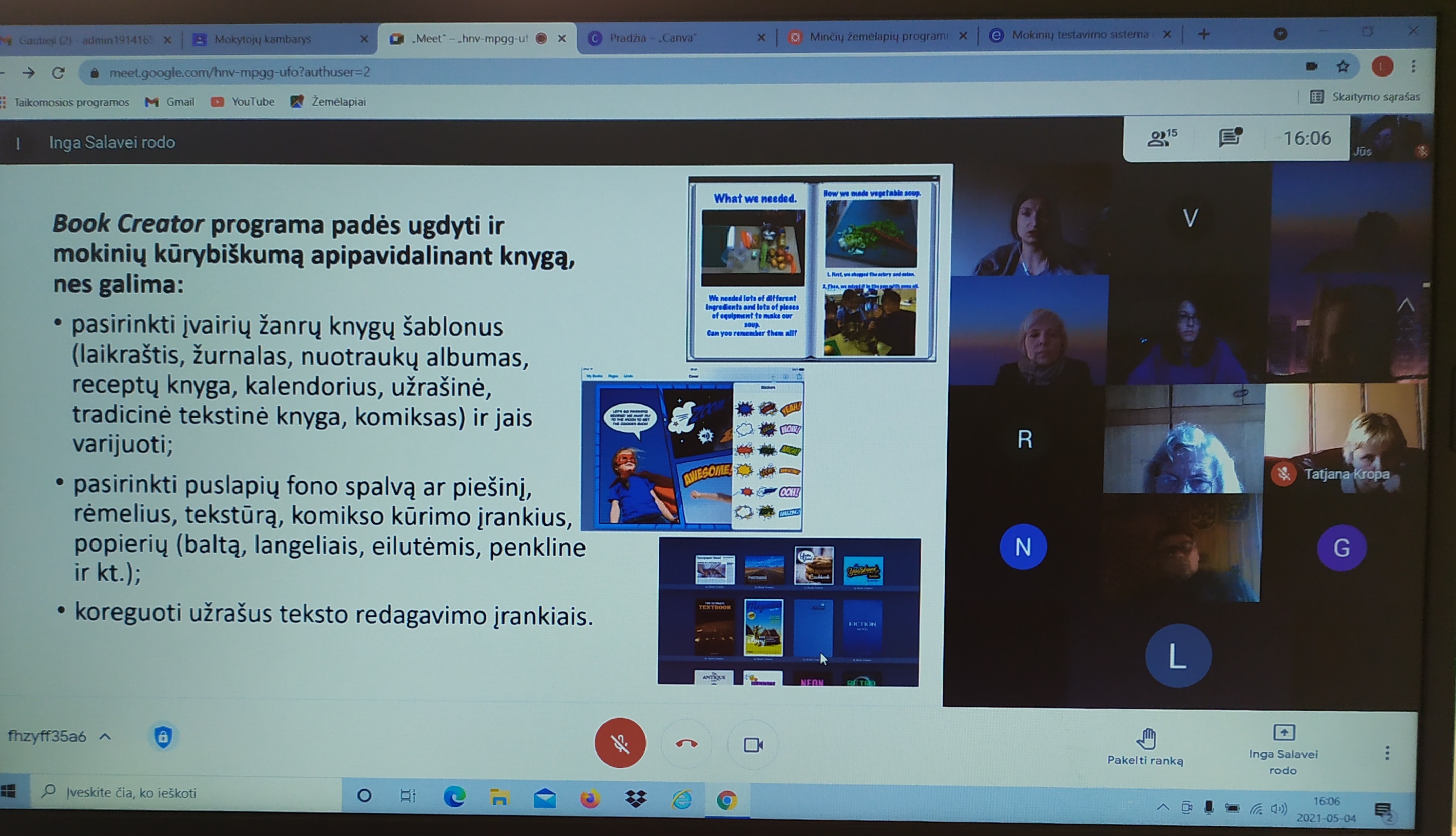Unmute the microphone with red mic button
The width and height of the screenshot is (1456, 836).
(x=619, y=743)
